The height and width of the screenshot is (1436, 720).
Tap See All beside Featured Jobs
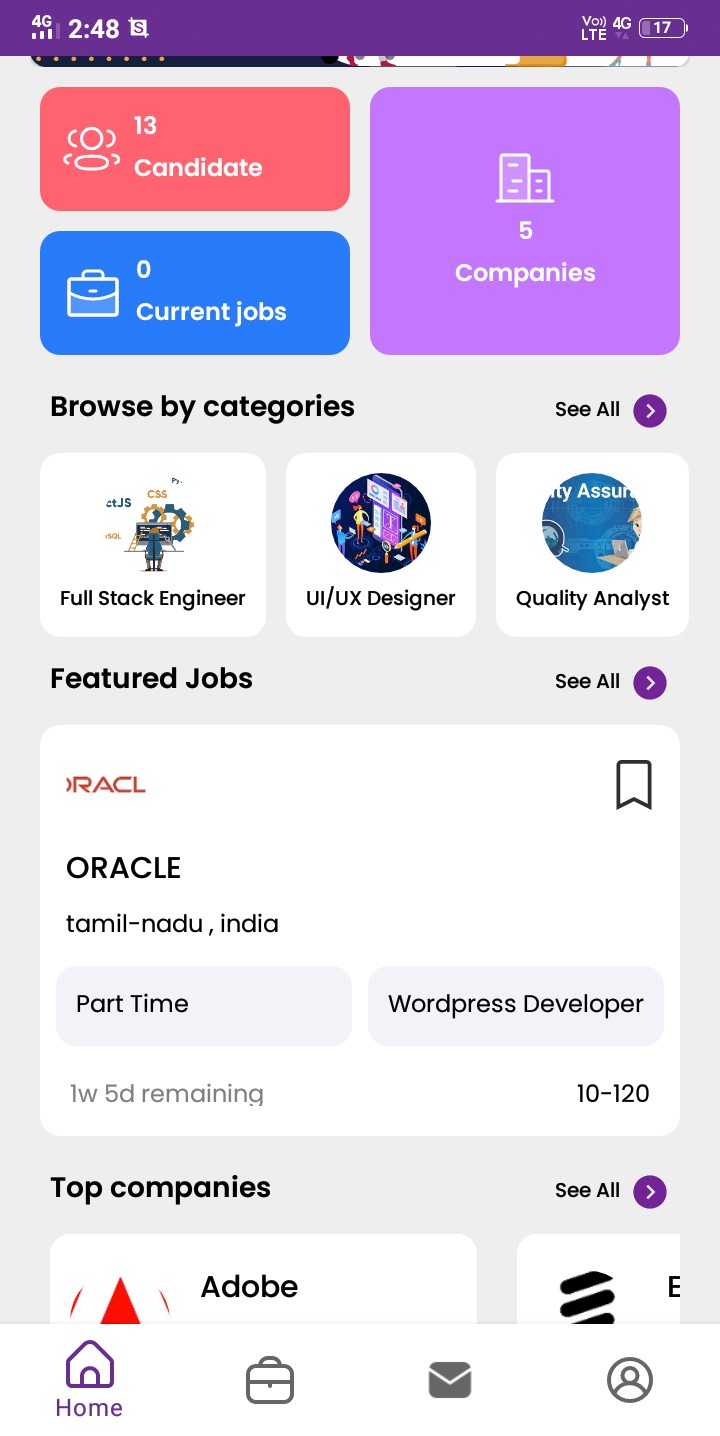pyautogui.click(x=587, y=682)
